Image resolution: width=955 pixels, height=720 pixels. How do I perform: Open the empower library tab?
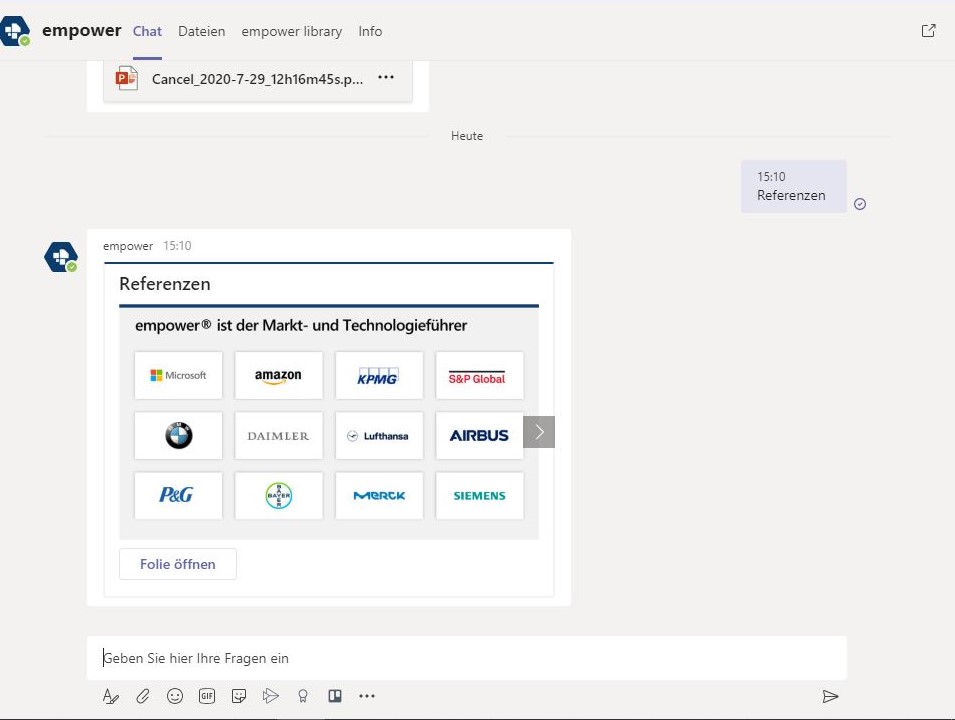[x=291, y=31]
